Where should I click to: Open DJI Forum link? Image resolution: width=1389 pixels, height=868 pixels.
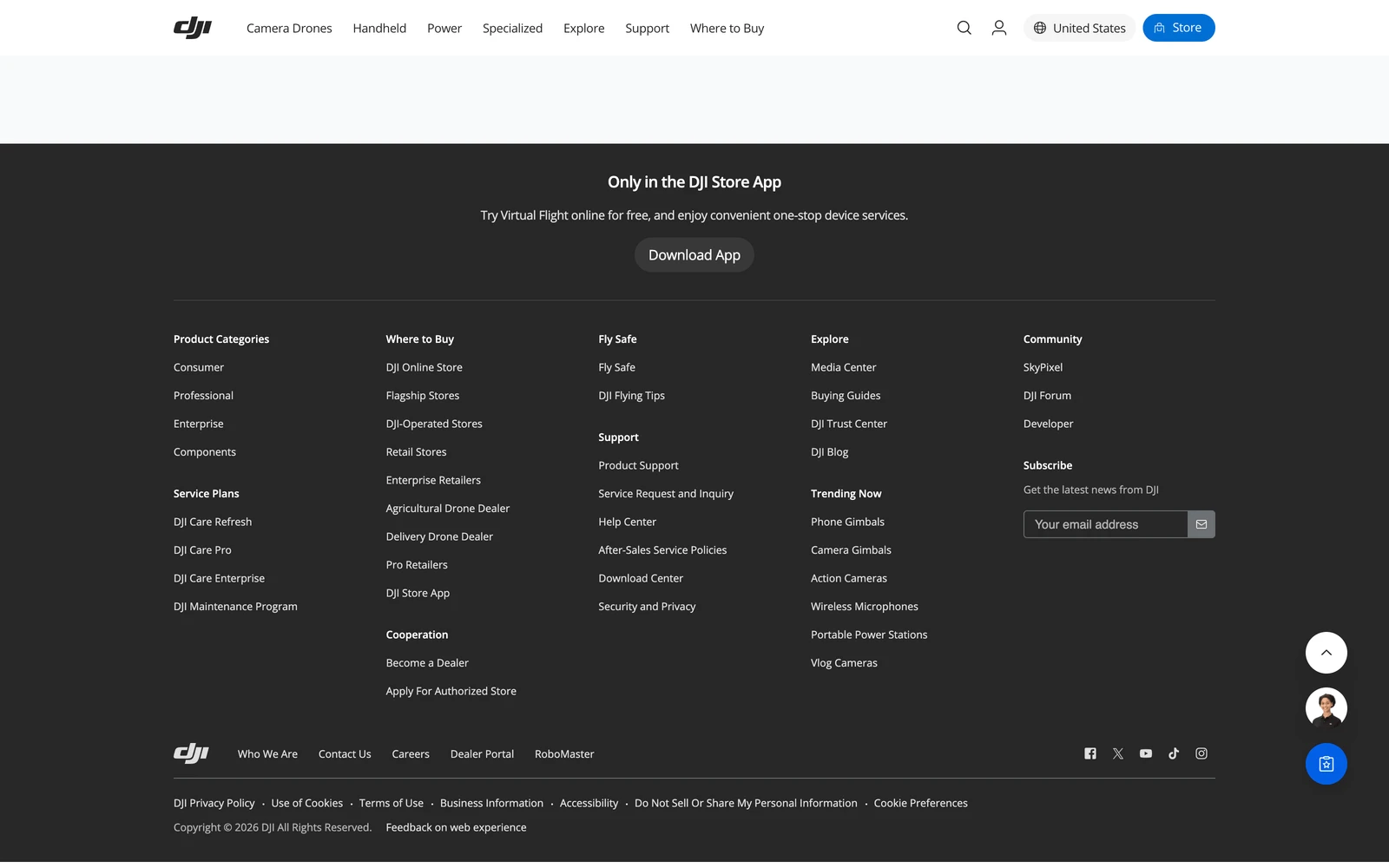click(1047, 396)
